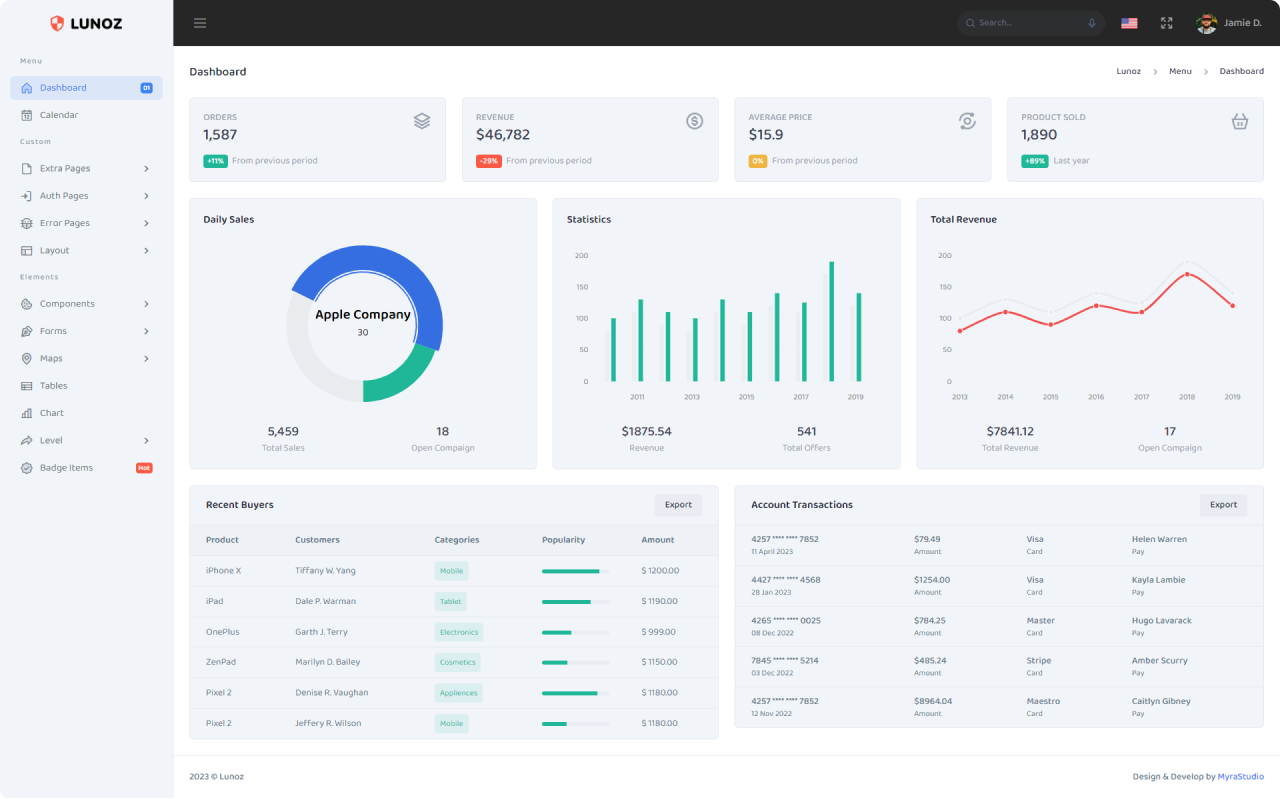The image size is (1280, 799).
Task: Click the MyraStudio footer link
Action: pyautogui.click(x=1240, y=776)
